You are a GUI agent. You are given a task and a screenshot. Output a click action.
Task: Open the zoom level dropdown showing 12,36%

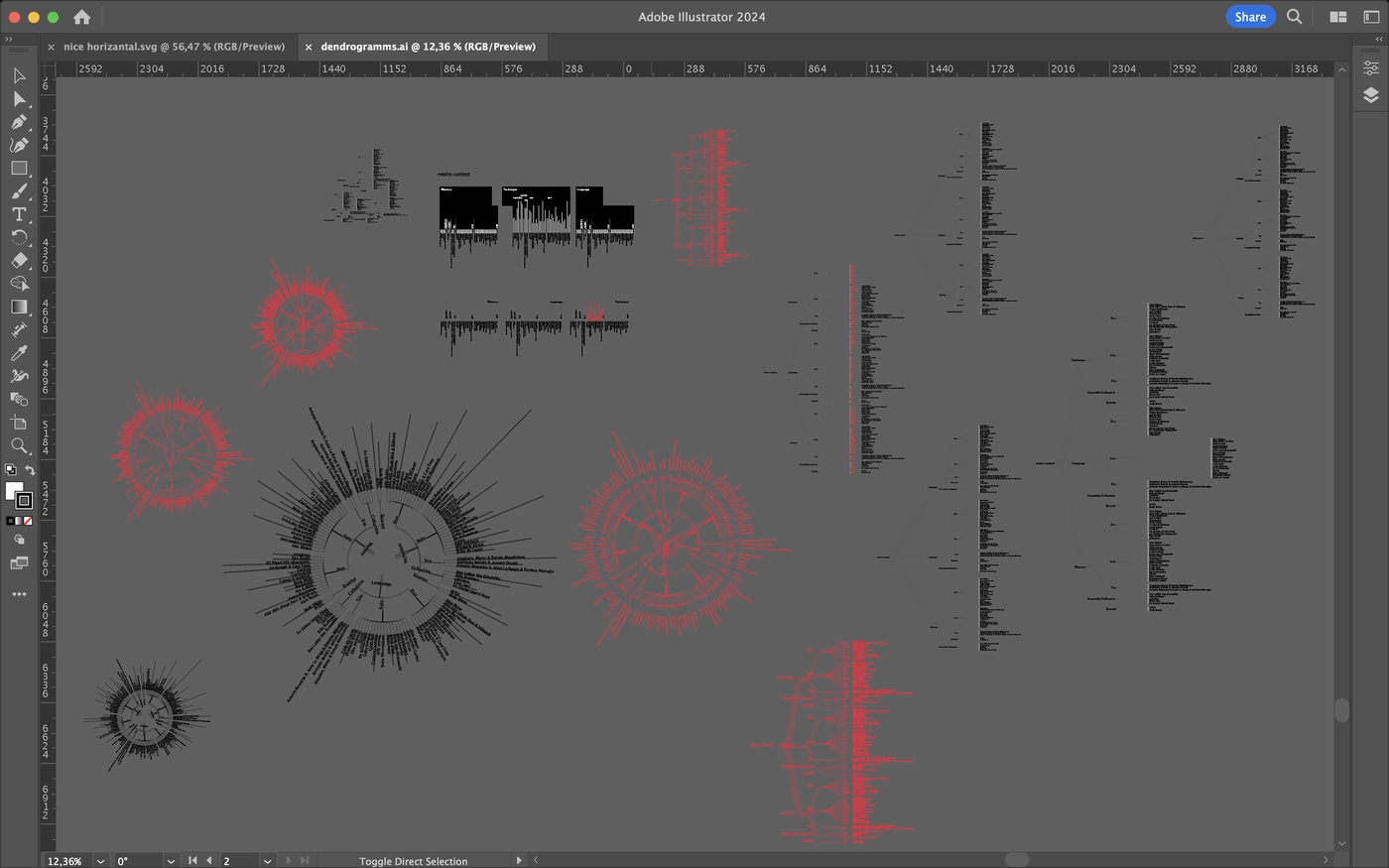[x=99, y=861]
